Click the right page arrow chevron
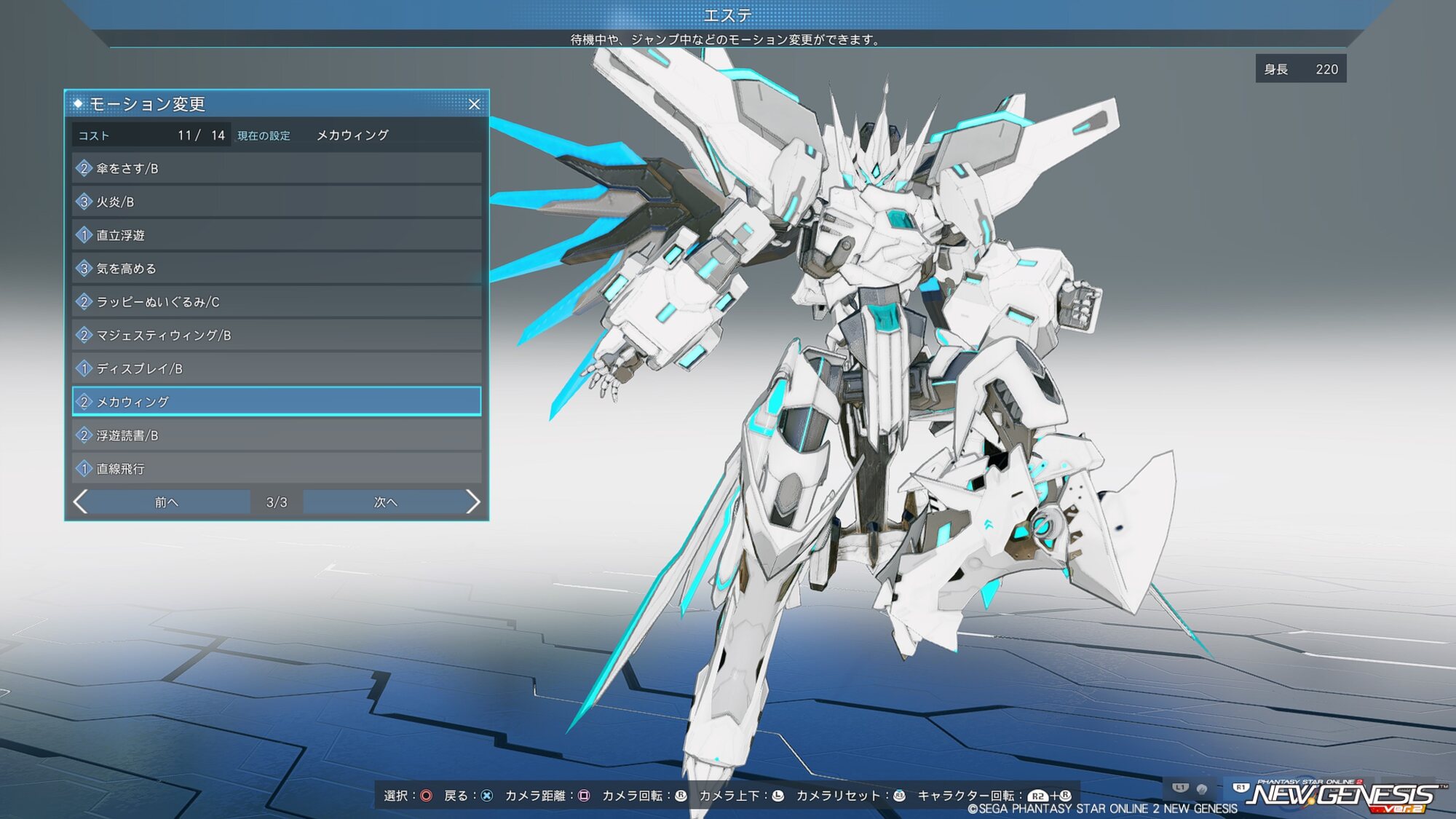 point(472,502)
